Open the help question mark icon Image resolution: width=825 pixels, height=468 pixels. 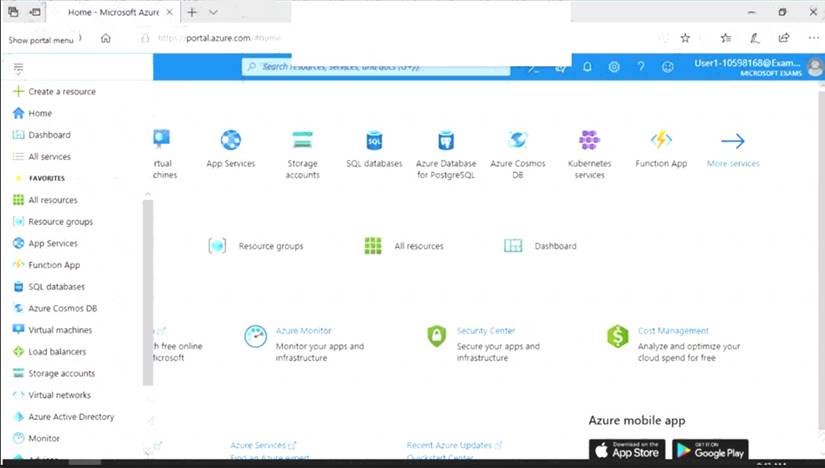(641, 67)
